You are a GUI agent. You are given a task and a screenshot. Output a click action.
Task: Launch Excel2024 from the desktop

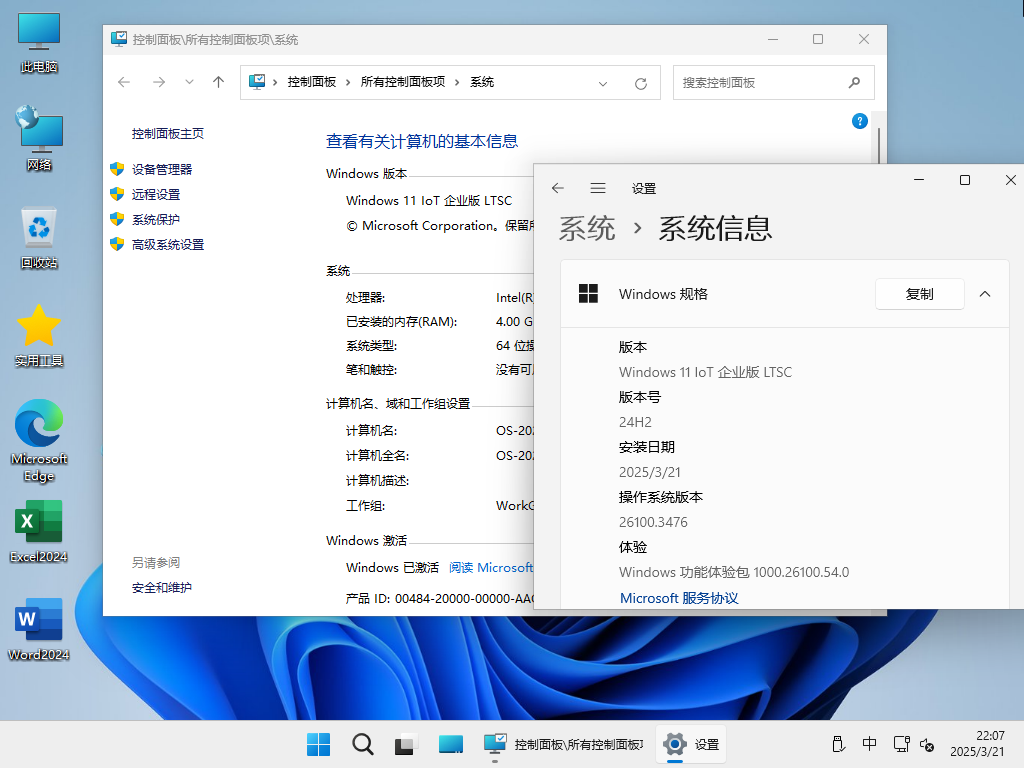(39, 531)
